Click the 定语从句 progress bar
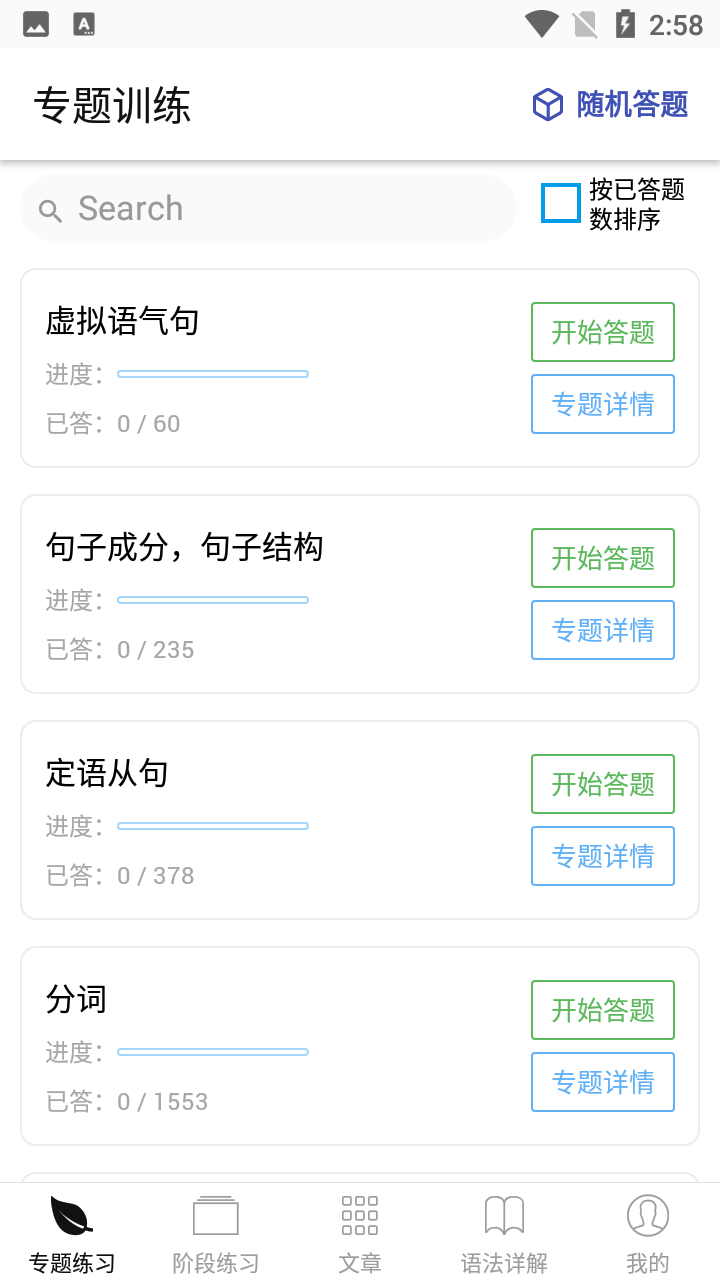The height and width of the screenshot is (1280, 720). (x=213, y=826)
